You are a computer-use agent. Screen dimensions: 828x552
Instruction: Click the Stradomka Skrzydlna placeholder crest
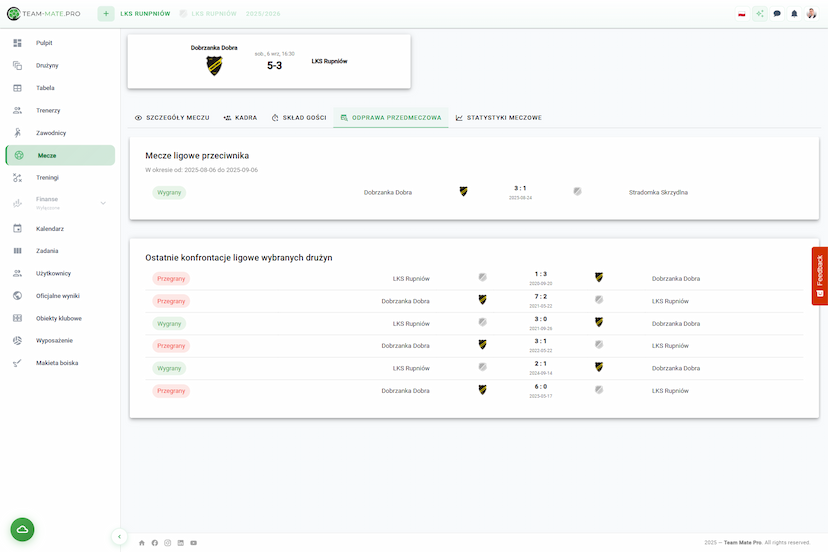578,191
